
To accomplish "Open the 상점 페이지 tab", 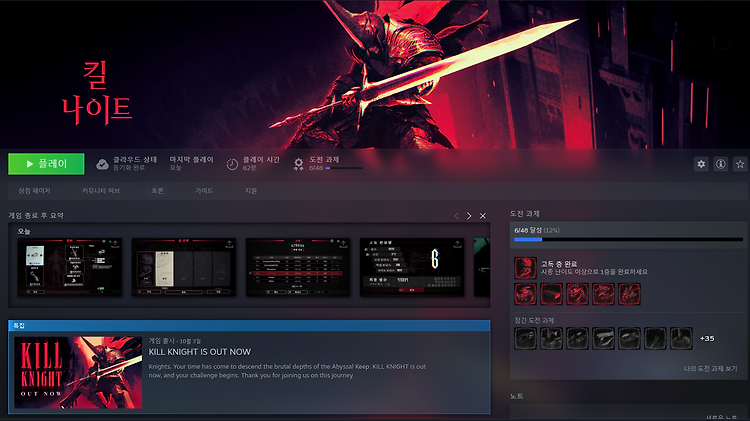I will (34, 190).
